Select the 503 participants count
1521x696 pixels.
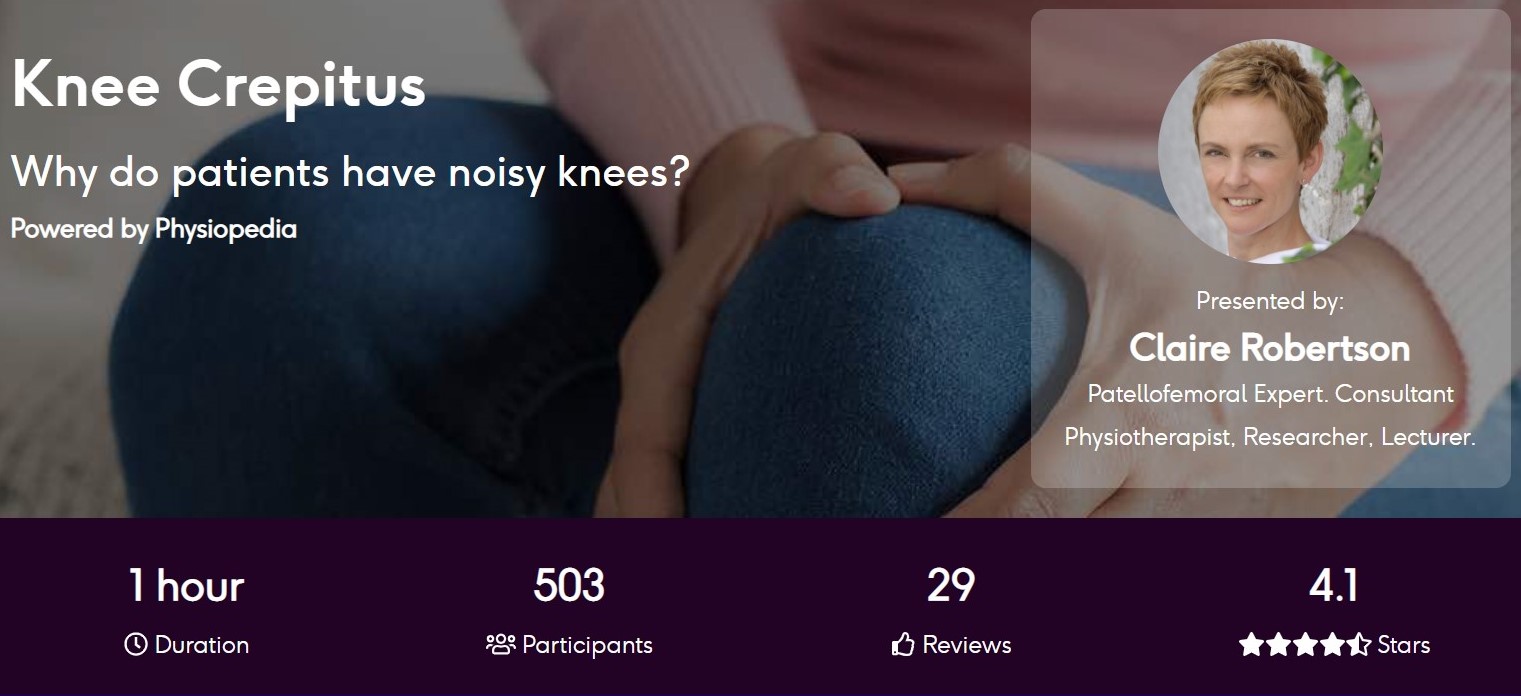569,586
